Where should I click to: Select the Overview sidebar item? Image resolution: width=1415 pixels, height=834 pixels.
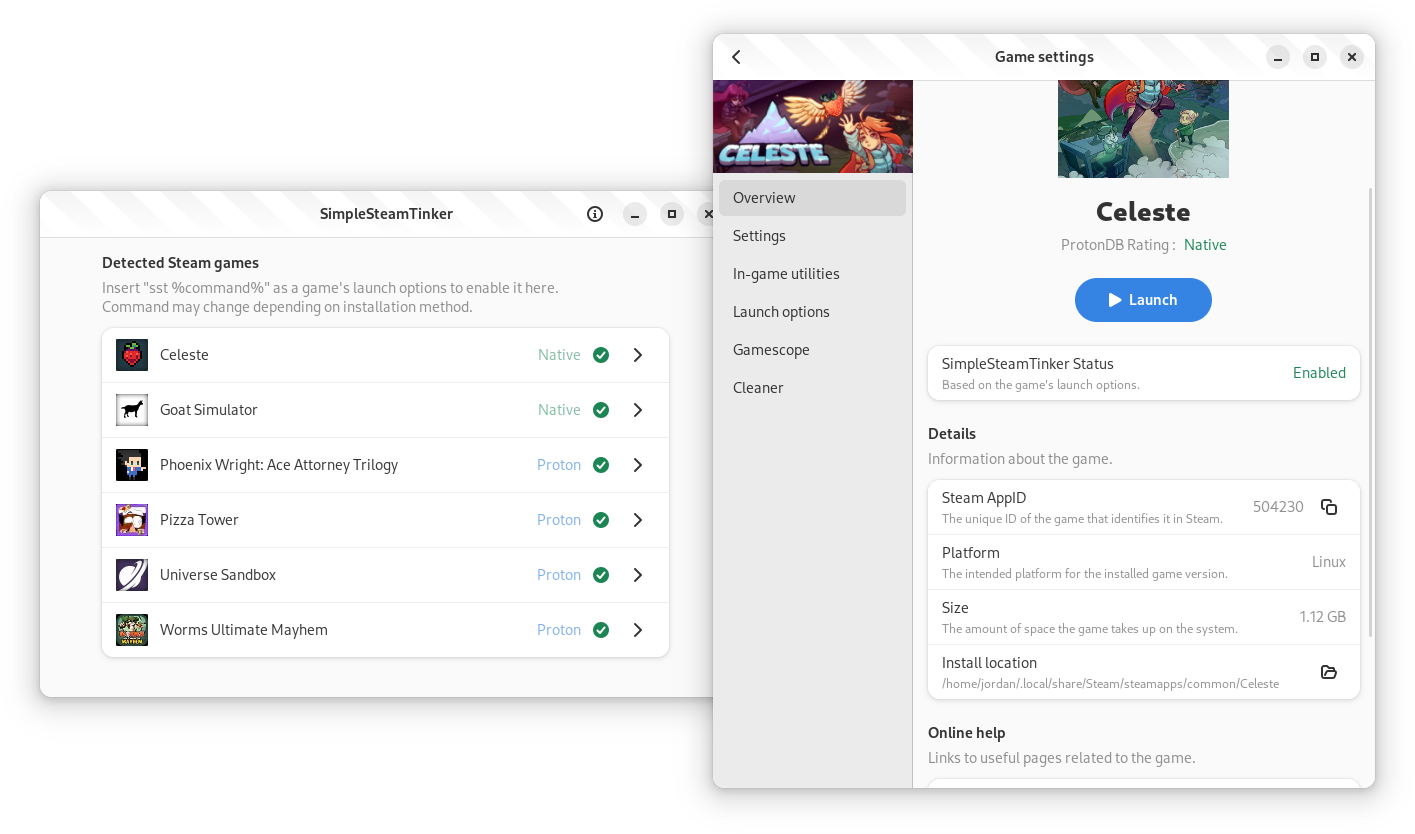coord(812,198)
